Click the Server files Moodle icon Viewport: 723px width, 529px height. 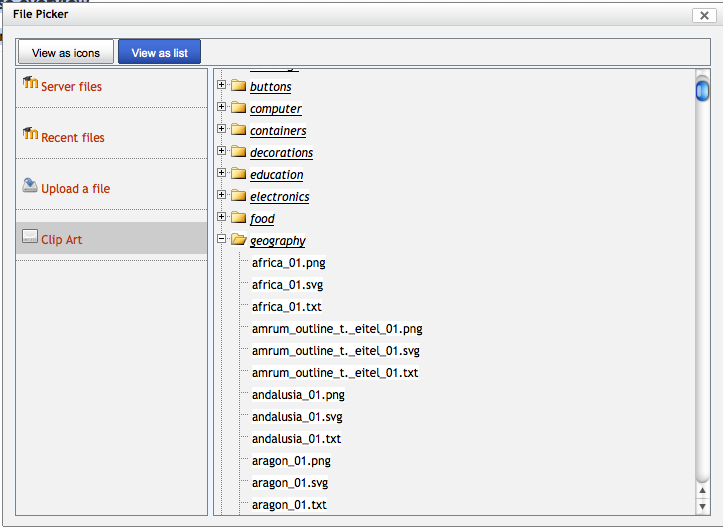[30, 84]
